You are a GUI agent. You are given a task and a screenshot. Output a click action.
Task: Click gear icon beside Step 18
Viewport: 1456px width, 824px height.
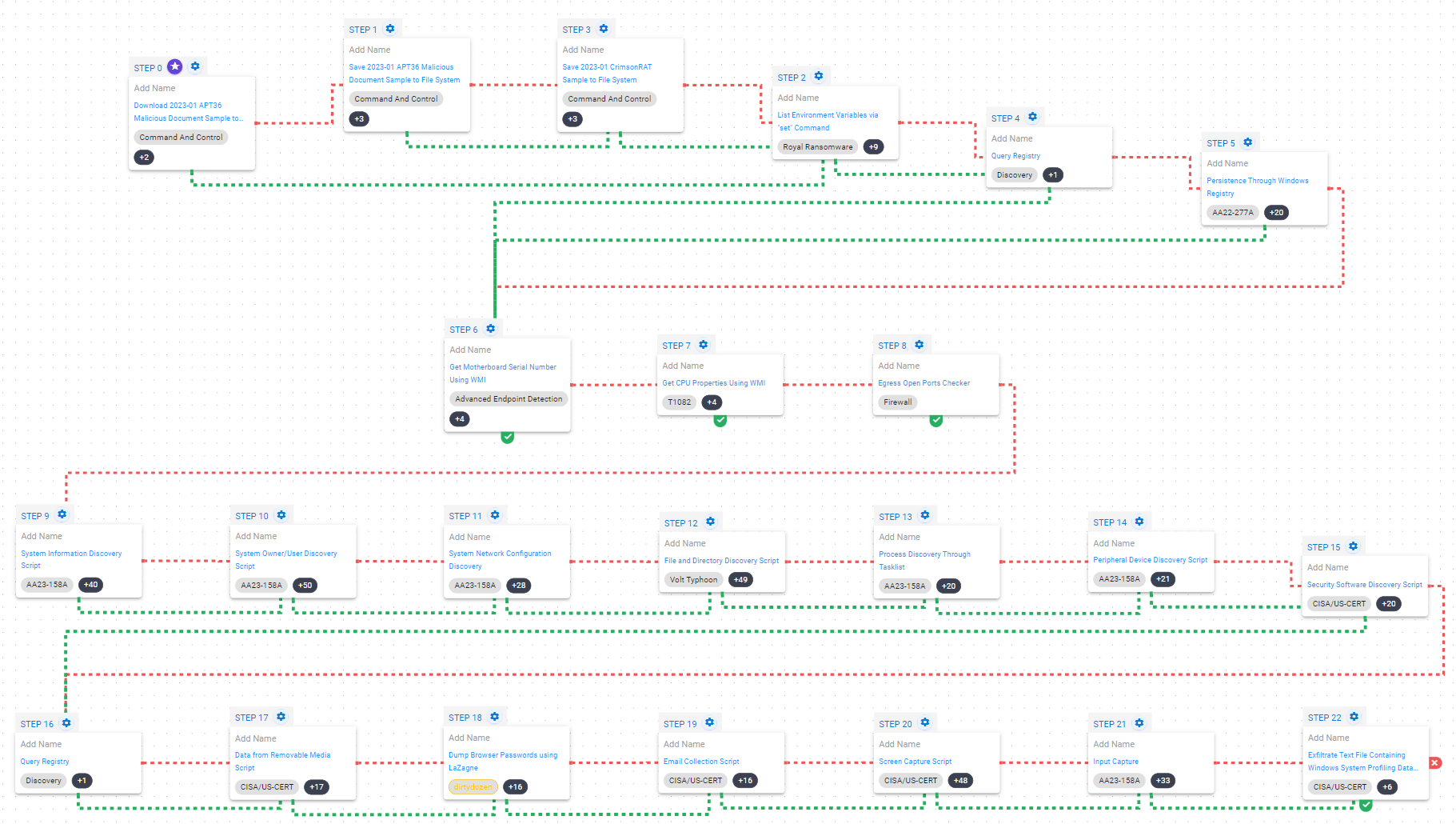pos(495,717)
